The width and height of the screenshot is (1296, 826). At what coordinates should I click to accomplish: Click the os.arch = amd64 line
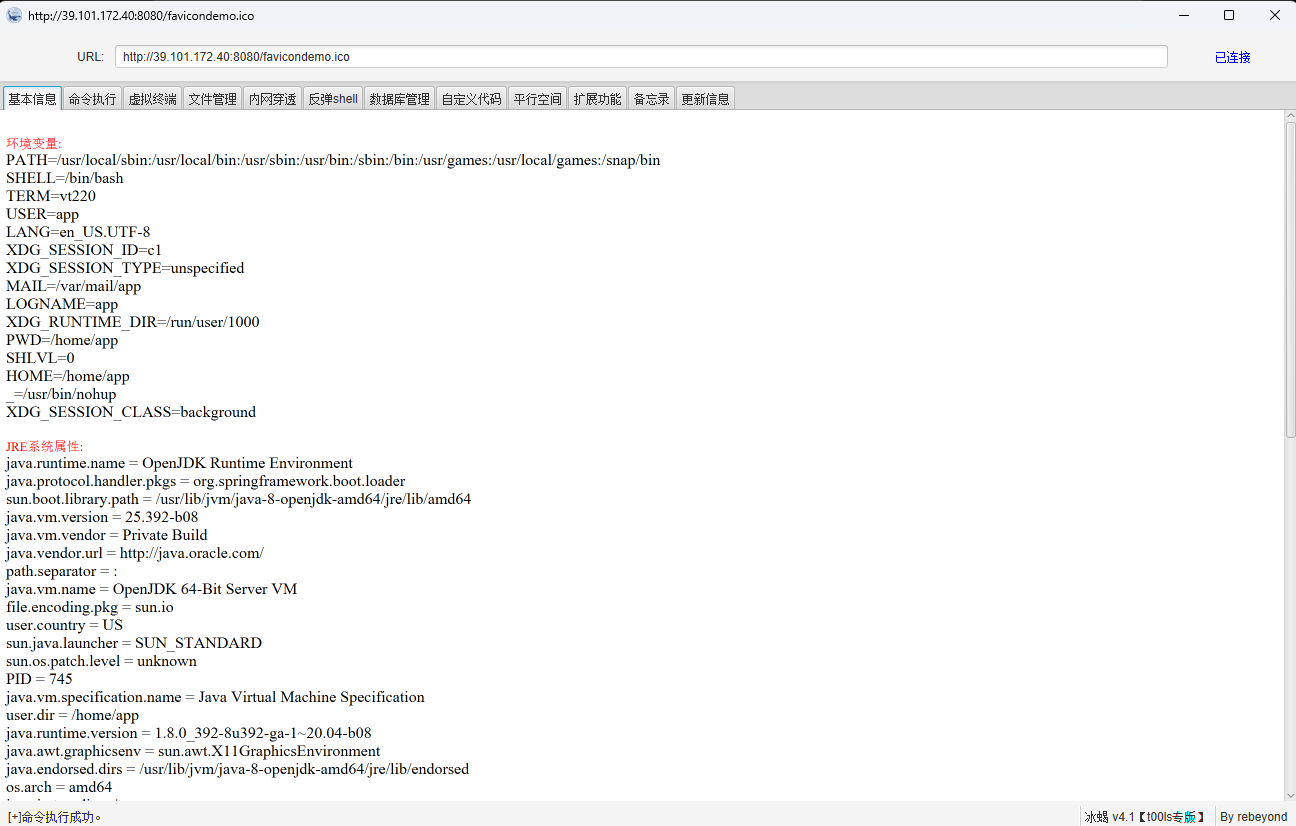59,787
